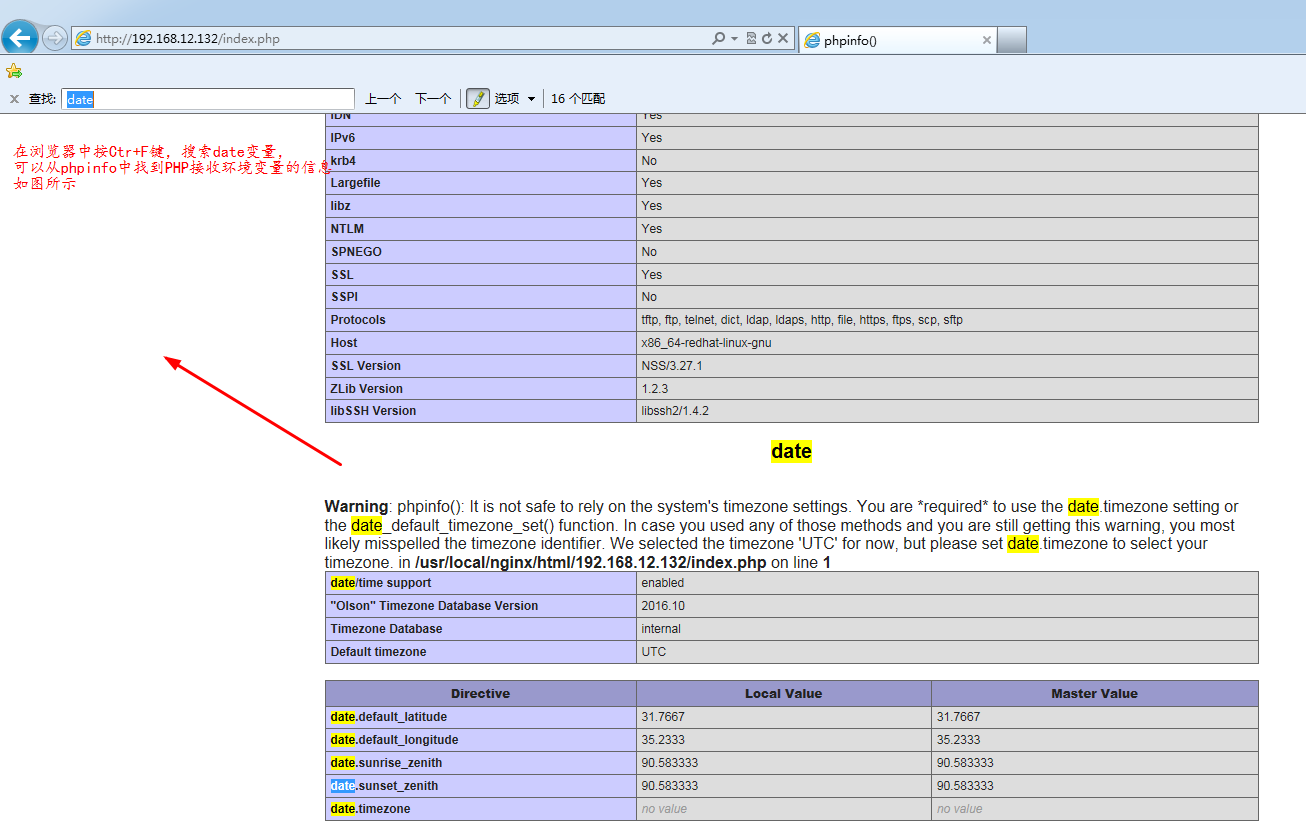Click the IE page icon in the address bar

coord(83,39)
